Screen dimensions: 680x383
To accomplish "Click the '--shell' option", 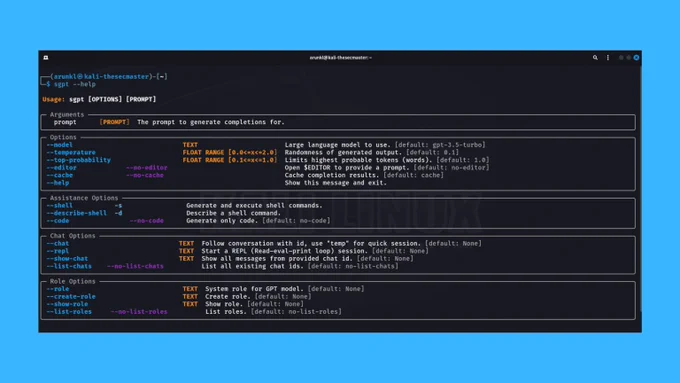I will click(59, 206).
